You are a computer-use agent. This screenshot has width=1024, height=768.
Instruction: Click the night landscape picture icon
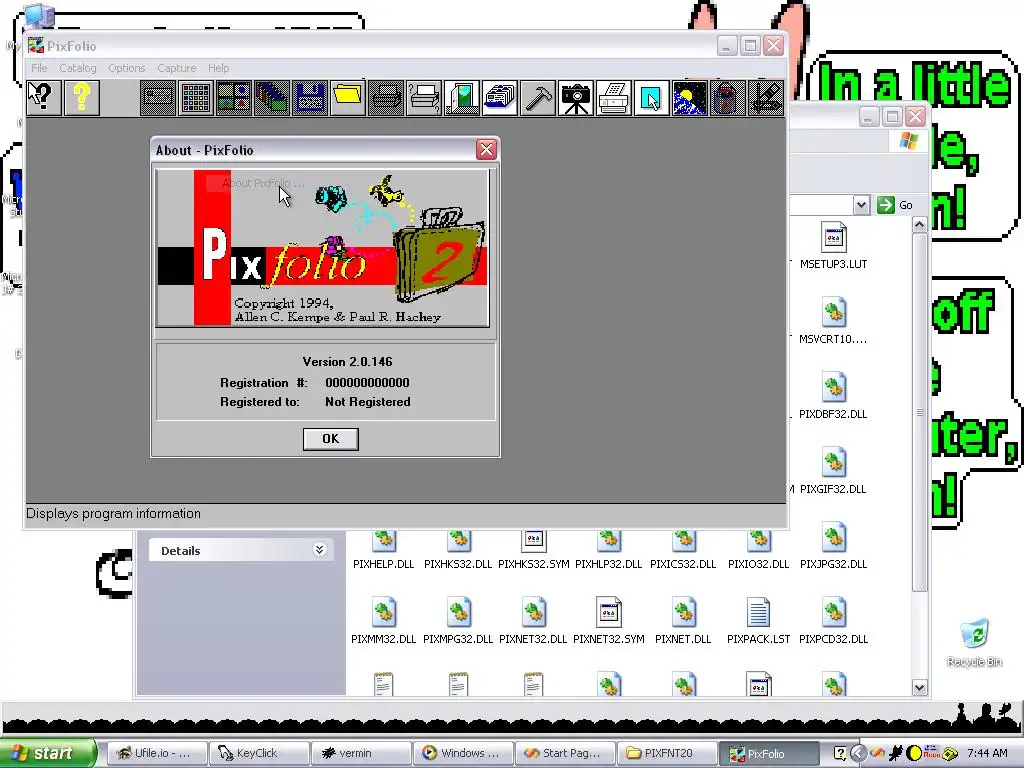coord(689,98)
